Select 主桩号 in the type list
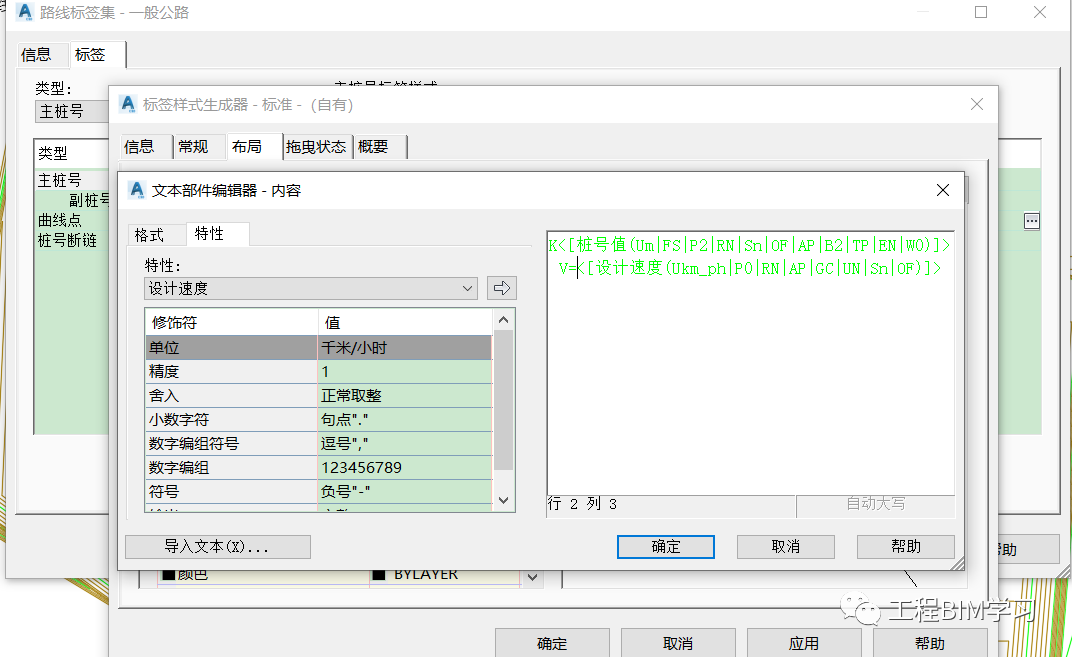Screen dimensions: 1072x657 point(59,180)
